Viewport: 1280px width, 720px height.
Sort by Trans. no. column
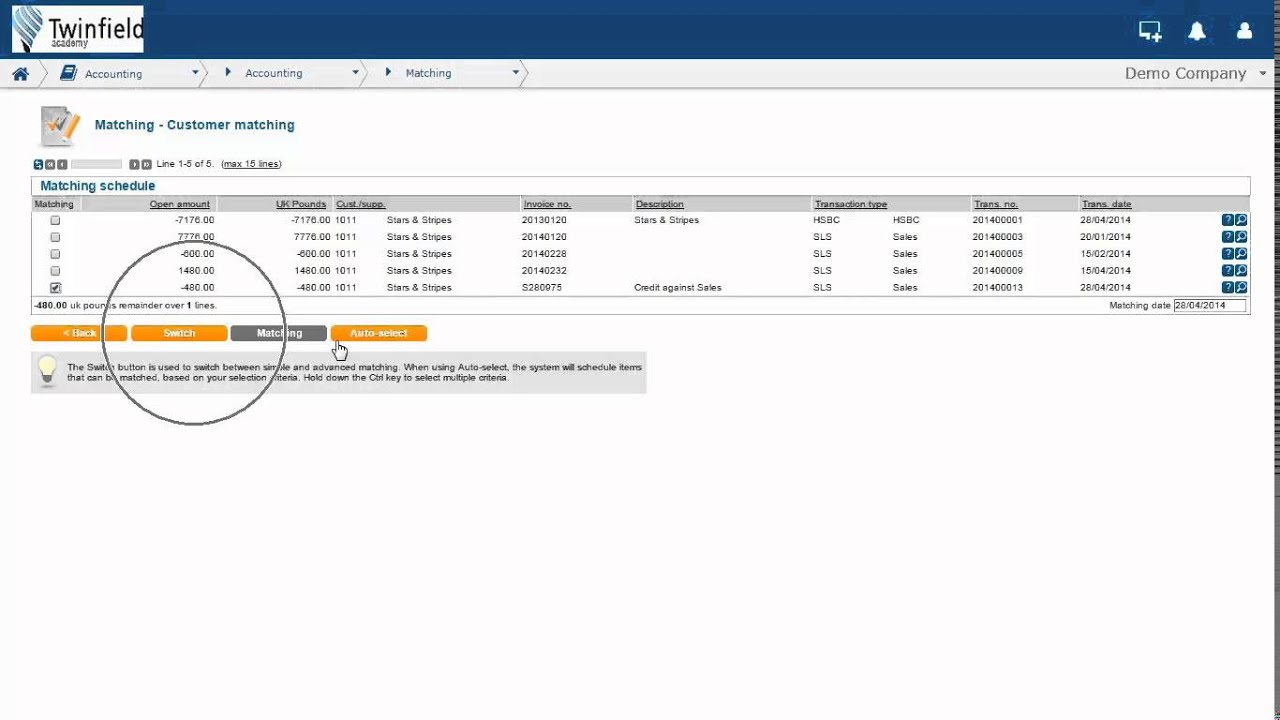coord(995,204)
